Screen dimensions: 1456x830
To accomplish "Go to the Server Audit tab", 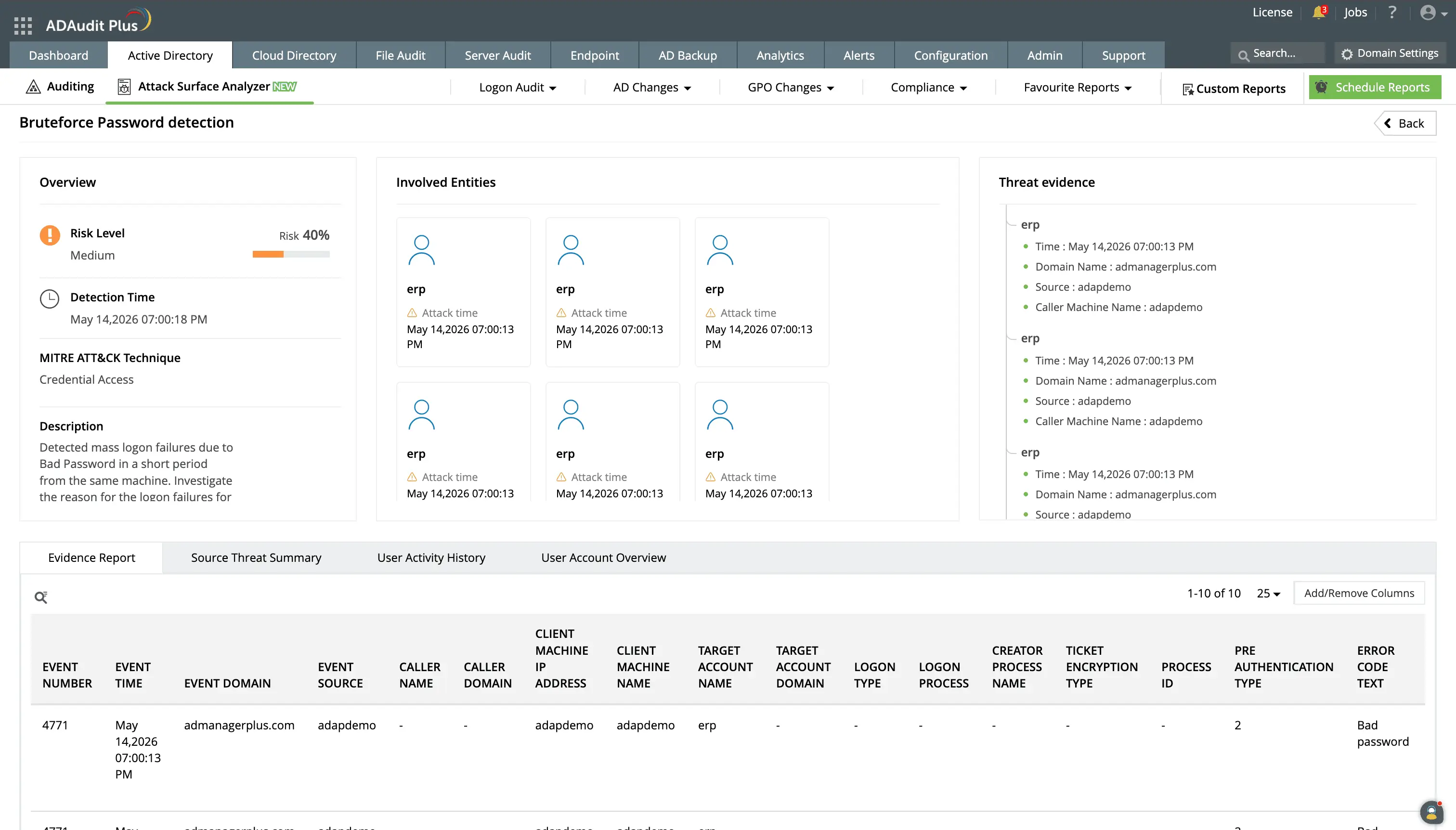I will point(498,55).
